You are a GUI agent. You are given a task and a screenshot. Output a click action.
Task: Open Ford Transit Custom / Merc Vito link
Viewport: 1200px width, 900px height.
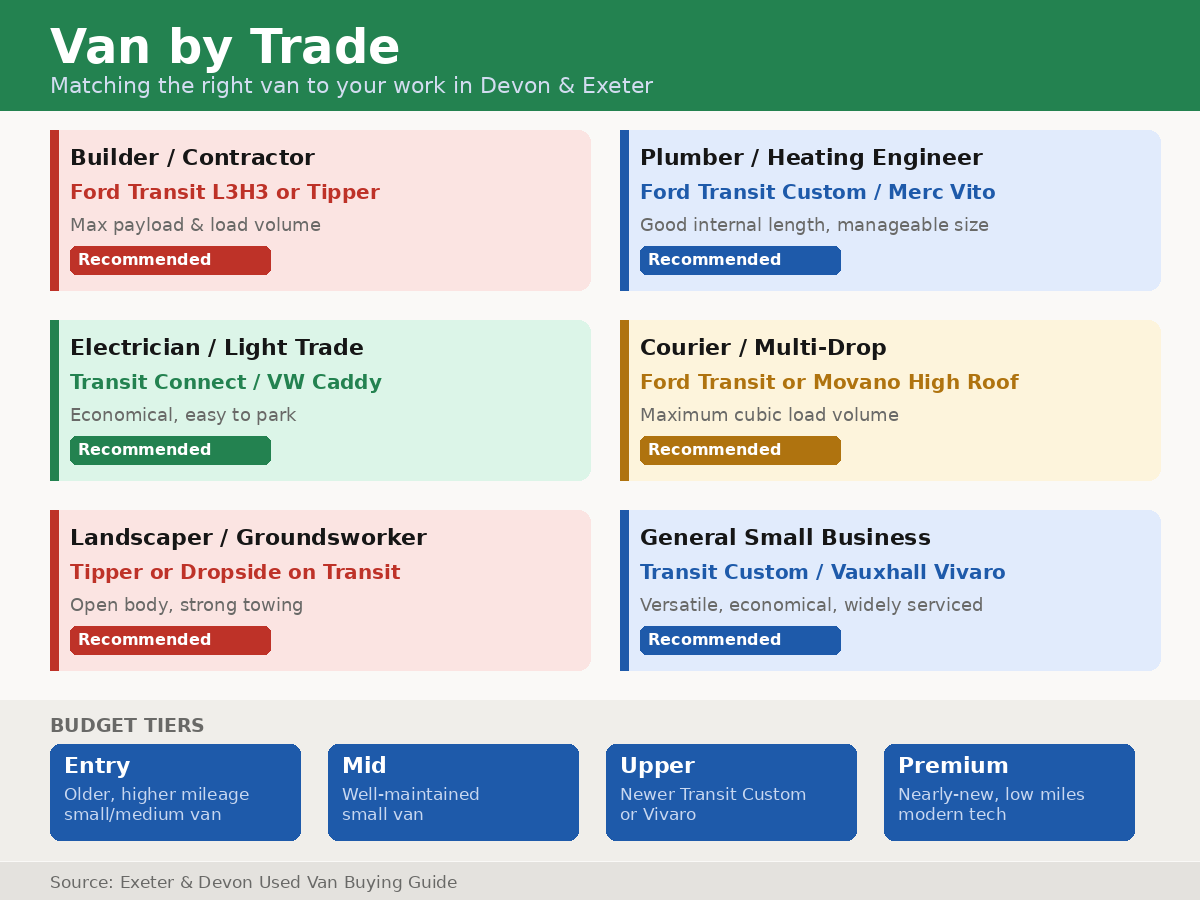817,192
